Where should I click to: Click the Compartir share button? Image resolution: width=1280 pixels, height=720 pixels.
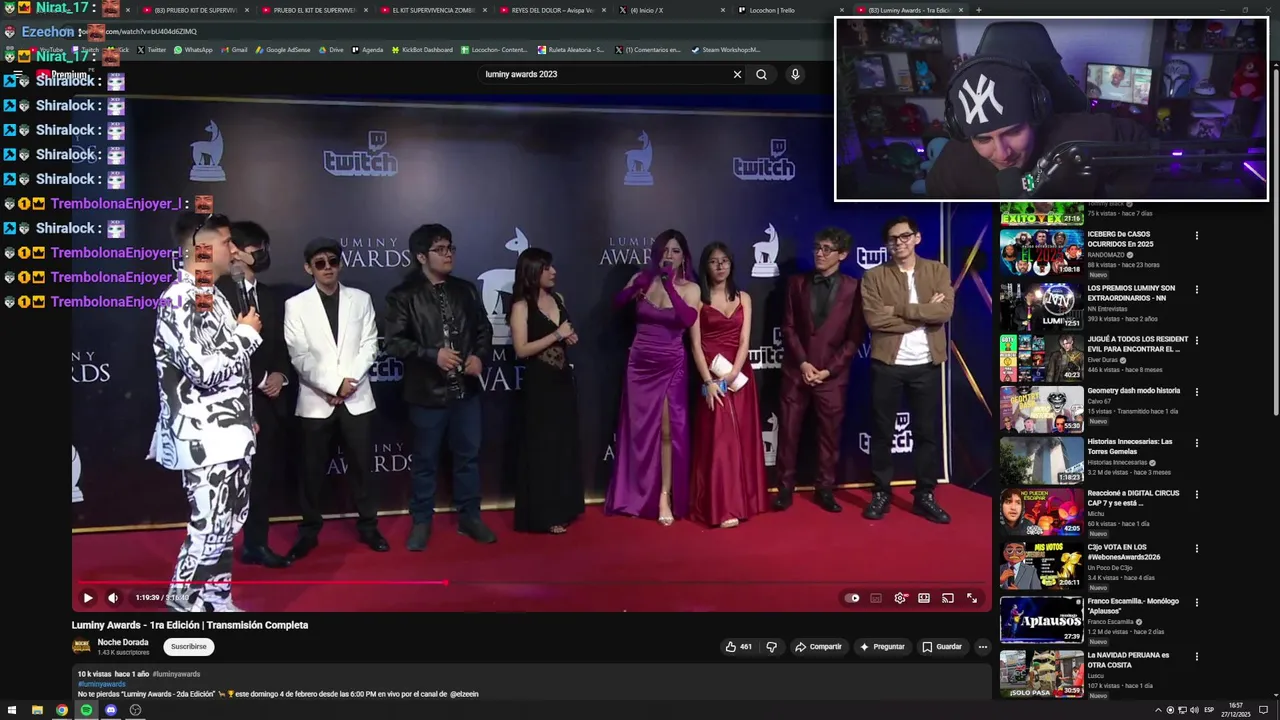click(818, 647)
